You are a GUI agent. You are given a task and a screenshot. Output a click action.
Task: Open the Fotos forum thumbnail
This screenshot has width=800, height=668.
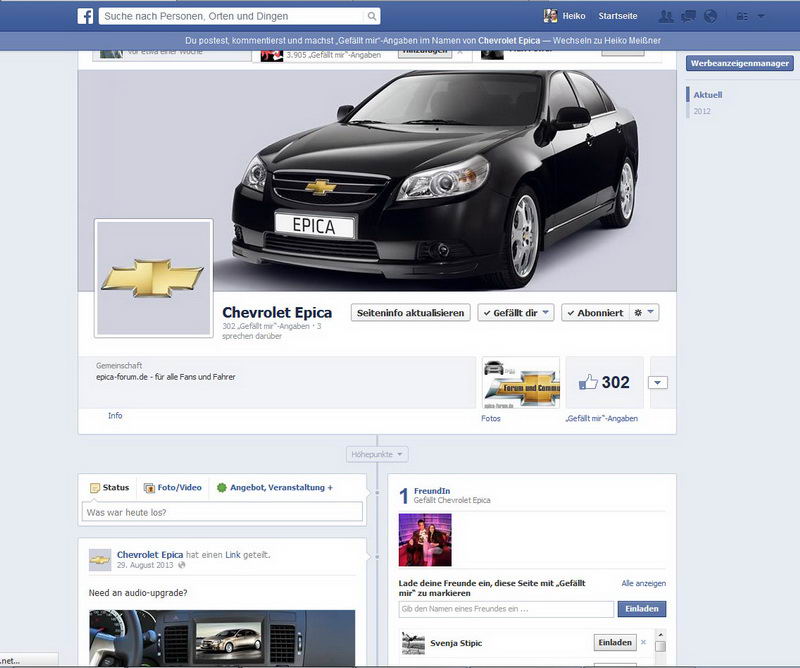[x=521, y=383]
